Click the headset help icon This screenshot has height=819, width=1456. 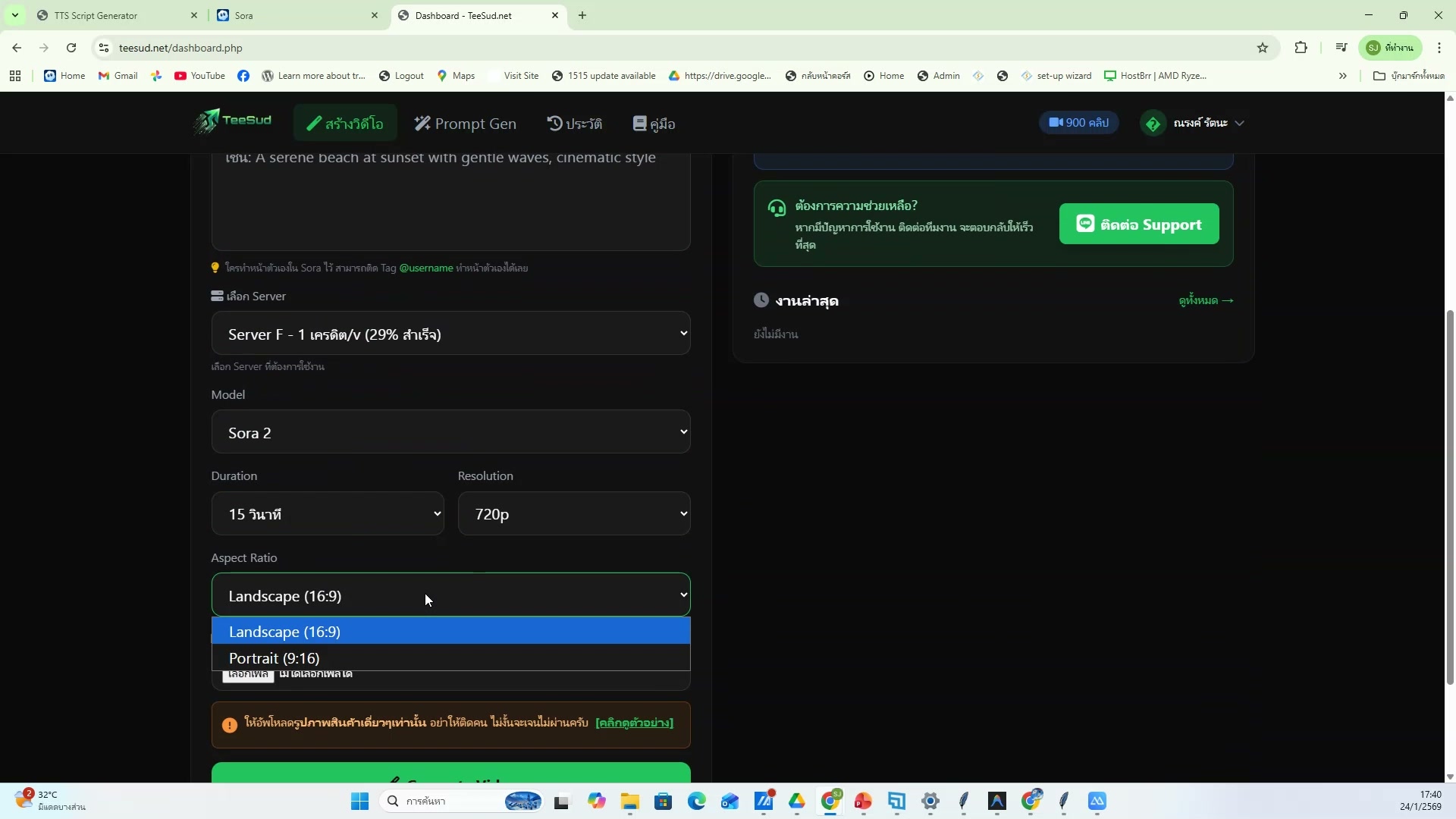click(x=777, y=207)
